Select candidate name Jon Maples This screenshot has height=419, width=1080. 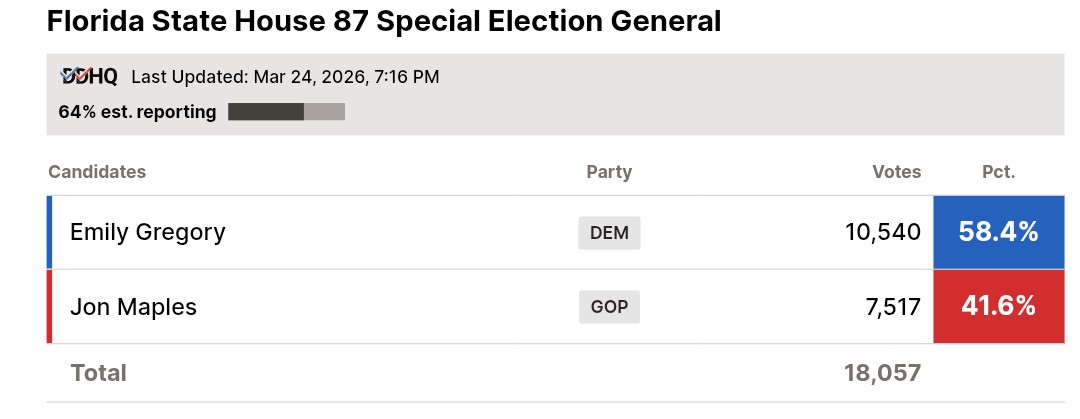(x=133, y=307)
